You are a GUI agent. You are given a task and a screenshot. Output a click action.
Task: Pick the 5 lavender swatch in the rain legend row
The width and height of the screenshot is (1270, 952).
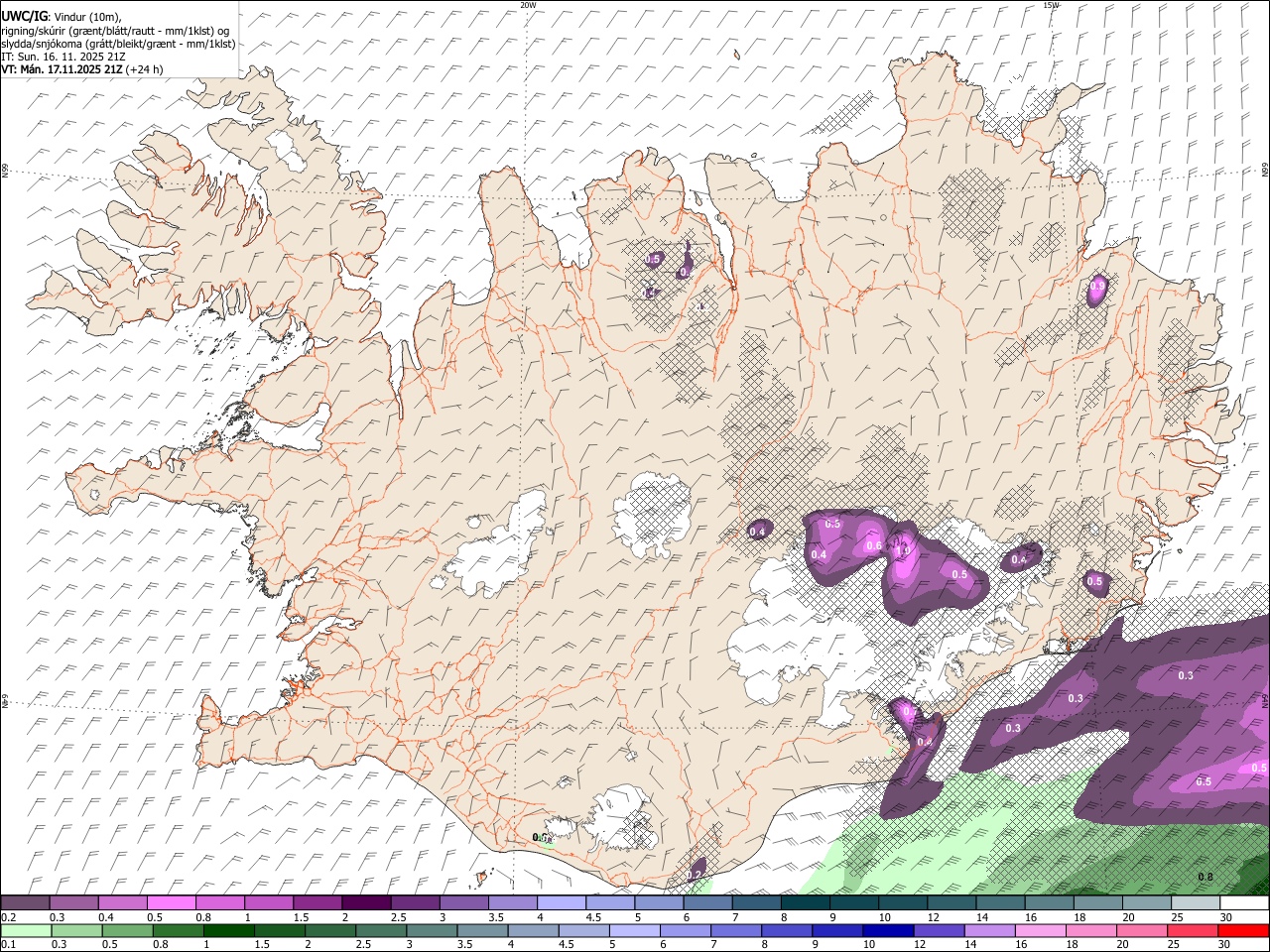[x=634, y=930]
